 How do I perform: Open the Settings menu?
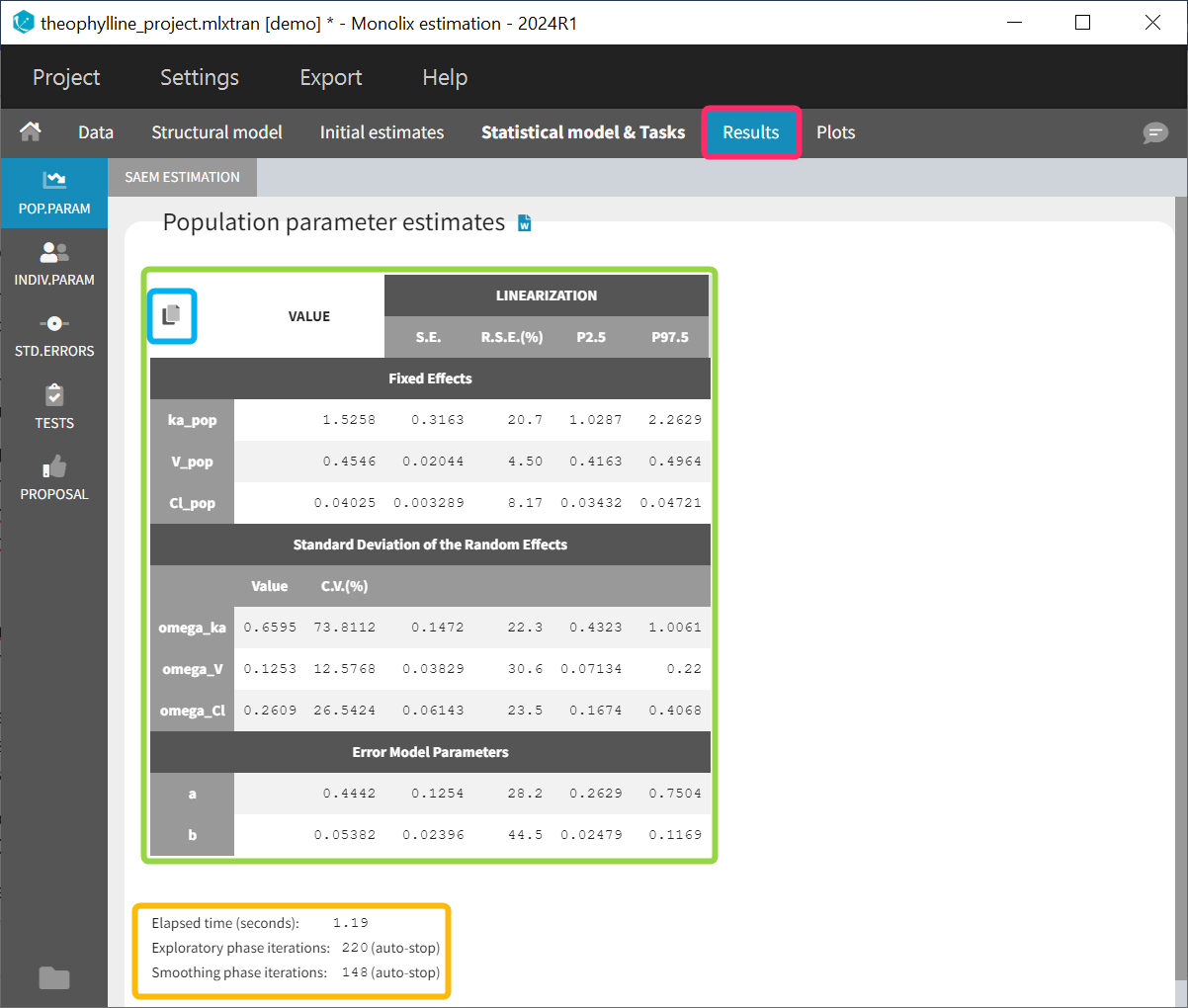[200, 77]
